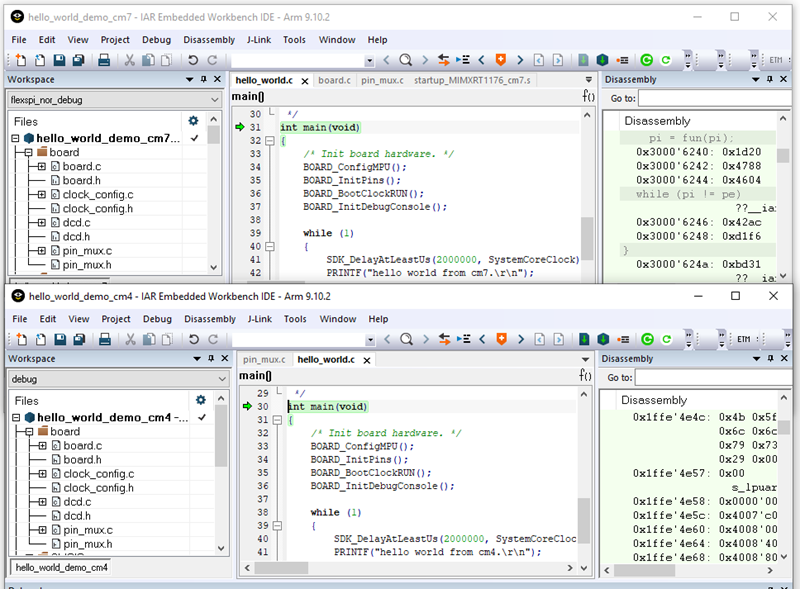Collapse code fold at line 40 in cm7
This screenshot has height=589, width=800.
pyautogui.click(x=270, y=247)
